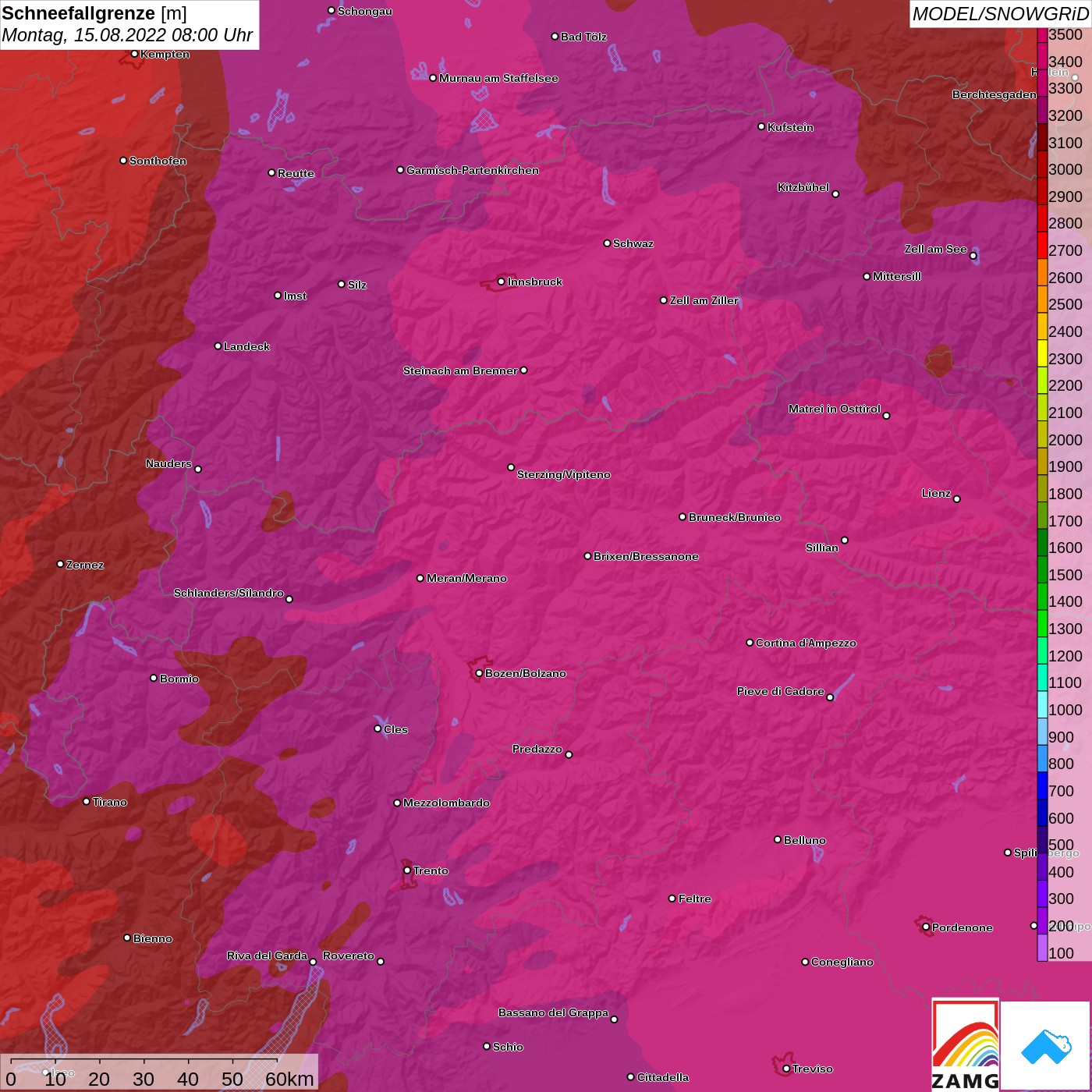
Task: Click the Cittadella label
Action: (663, 1077)
